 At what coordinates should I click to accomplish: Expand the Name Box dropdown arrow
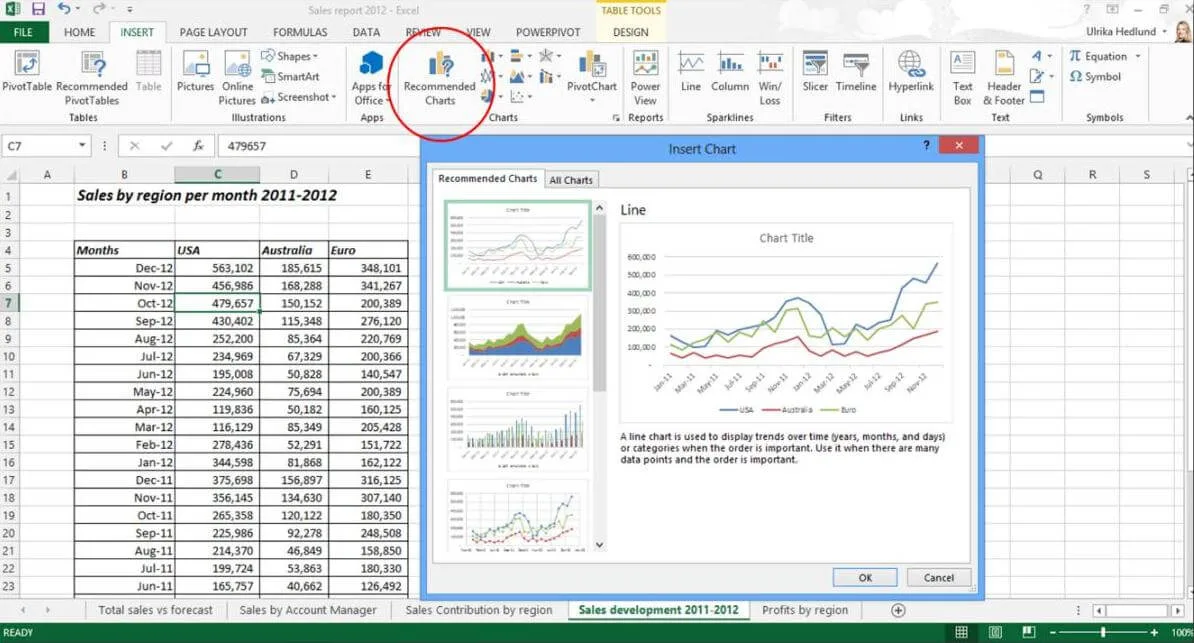click(x=83, y=146)
